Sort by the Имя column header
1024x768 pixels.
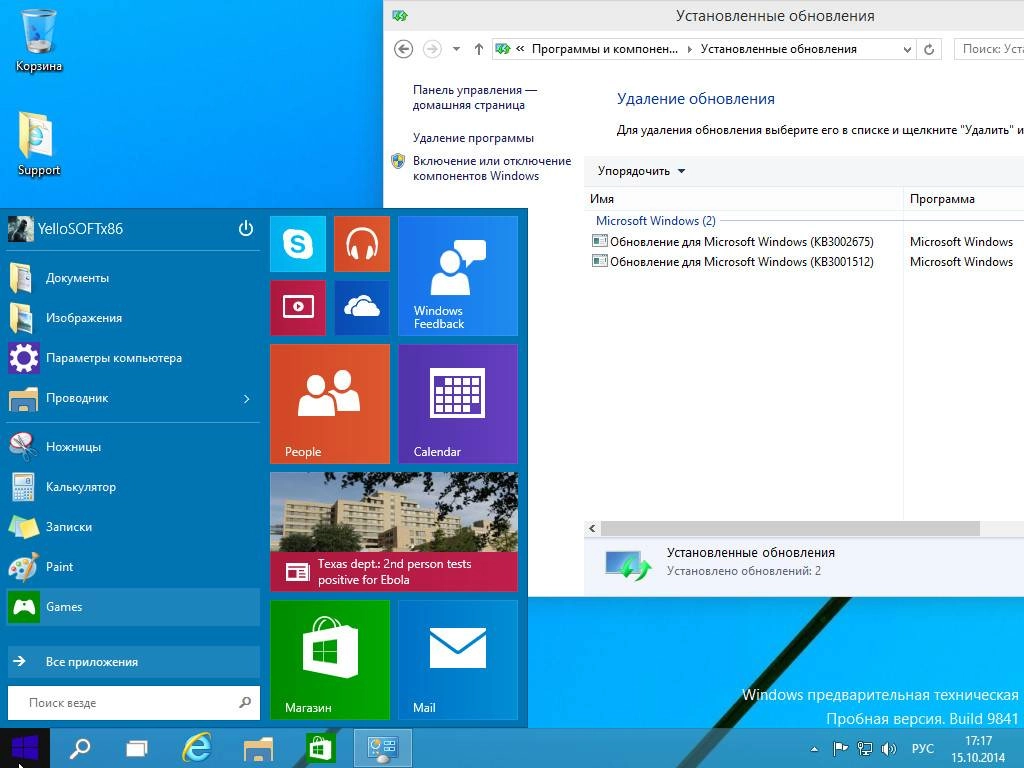click(743, 199)
